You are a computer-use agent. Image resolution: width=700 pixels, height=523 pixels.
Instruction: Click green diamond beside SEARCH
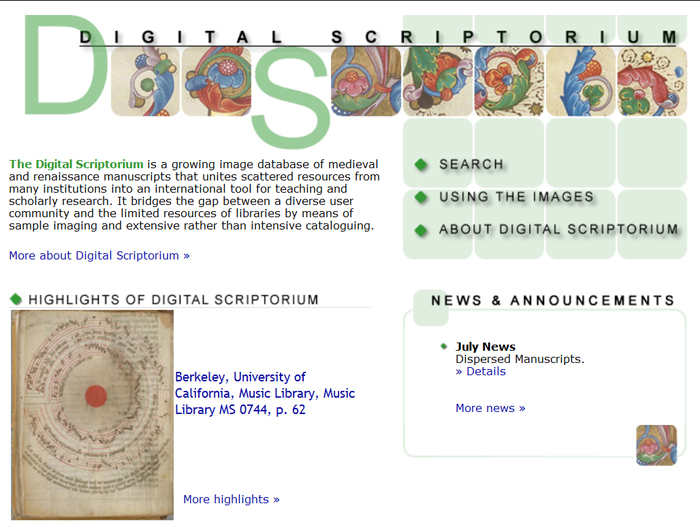(421, 165)
